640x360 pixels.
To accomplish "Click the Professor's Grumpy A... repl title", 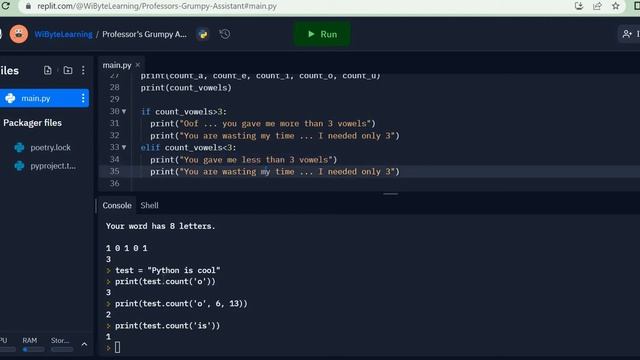I will (x=144, y=34).
